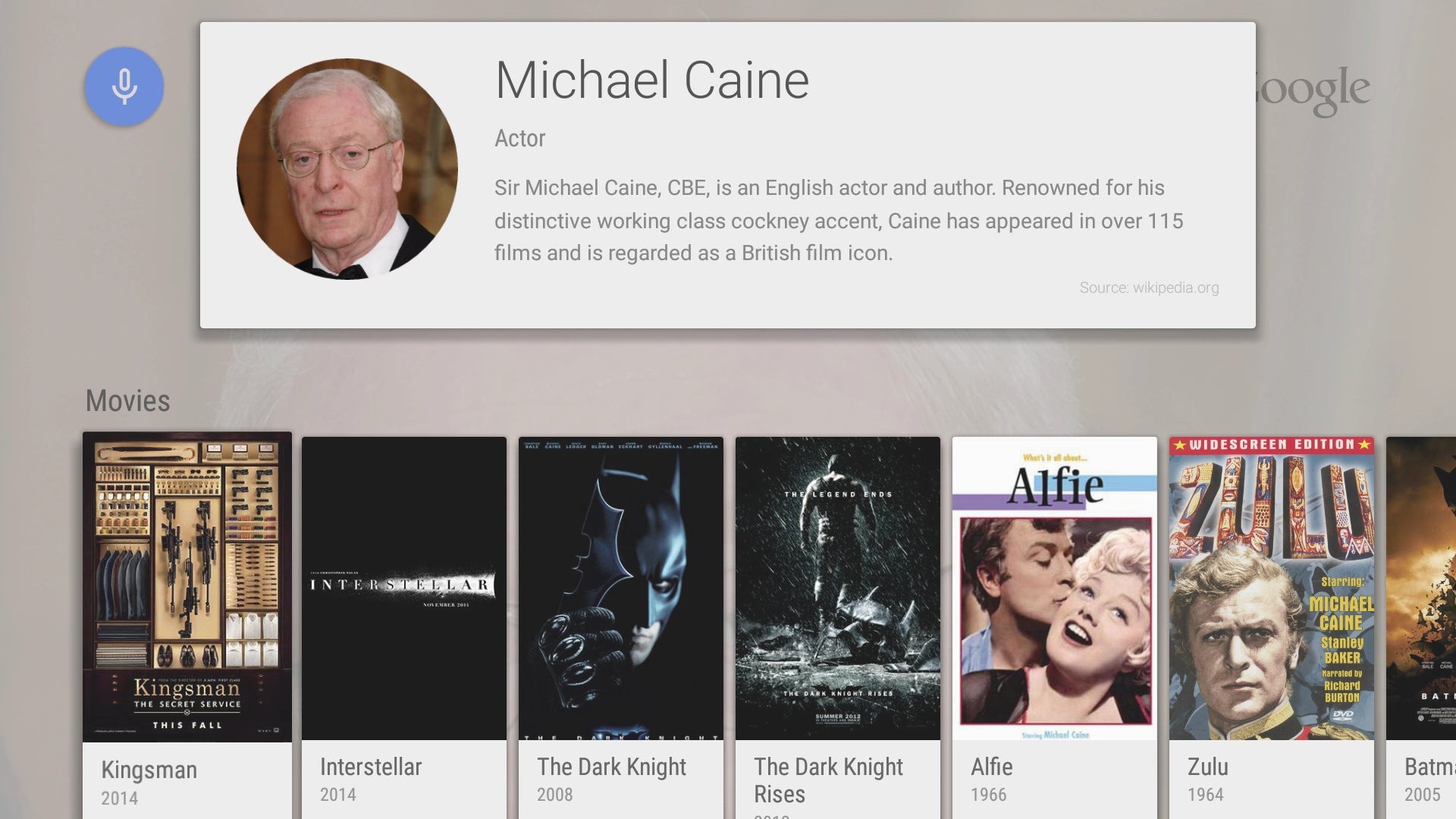Open the Kingsman movie poster
The image size is (1456, 819).
187,586
